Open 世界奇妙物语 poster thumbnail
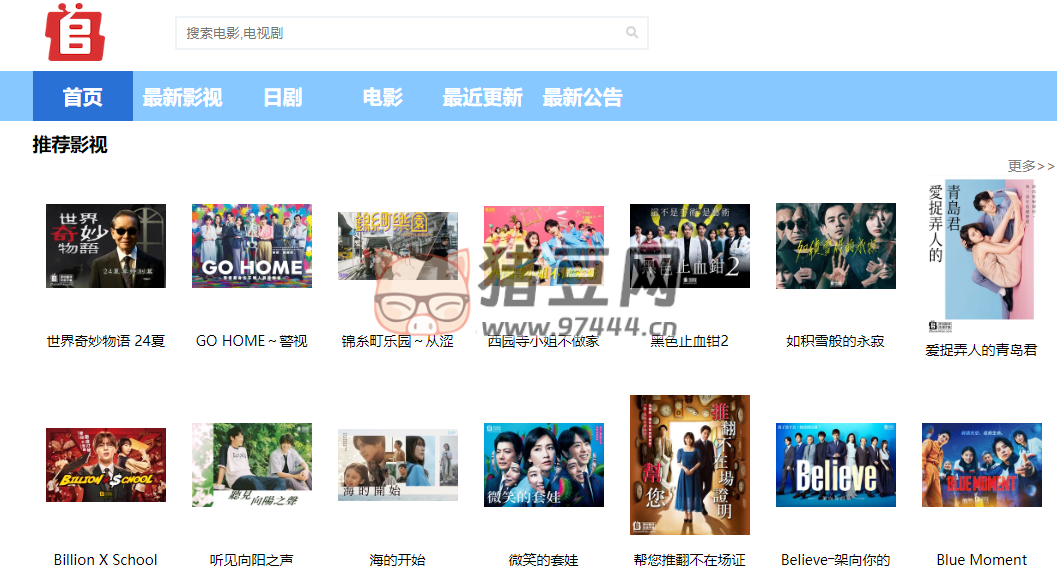 [x=106, y=246]
